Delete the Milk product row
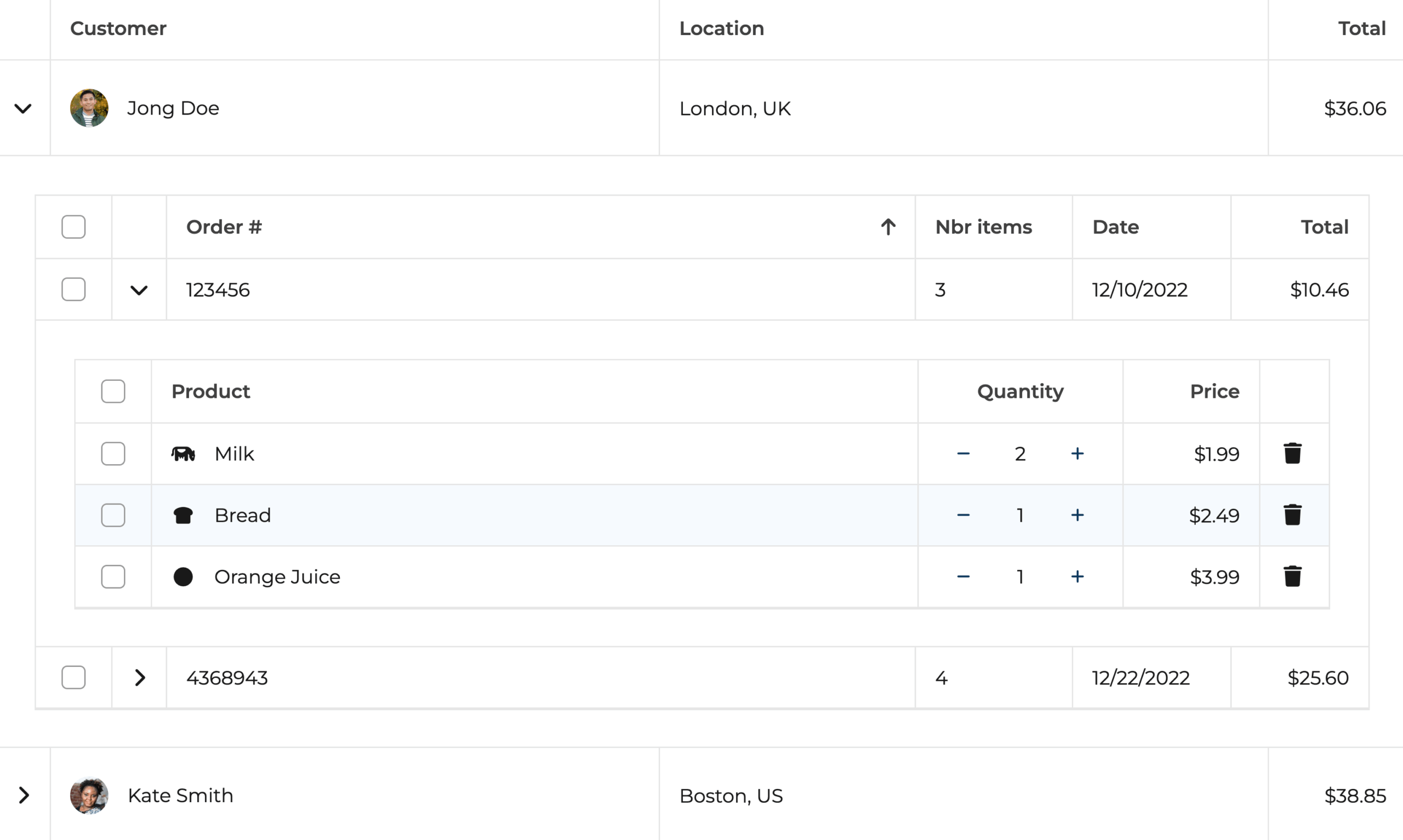This screenshot has height=840, width=1403. (1292, 453)
